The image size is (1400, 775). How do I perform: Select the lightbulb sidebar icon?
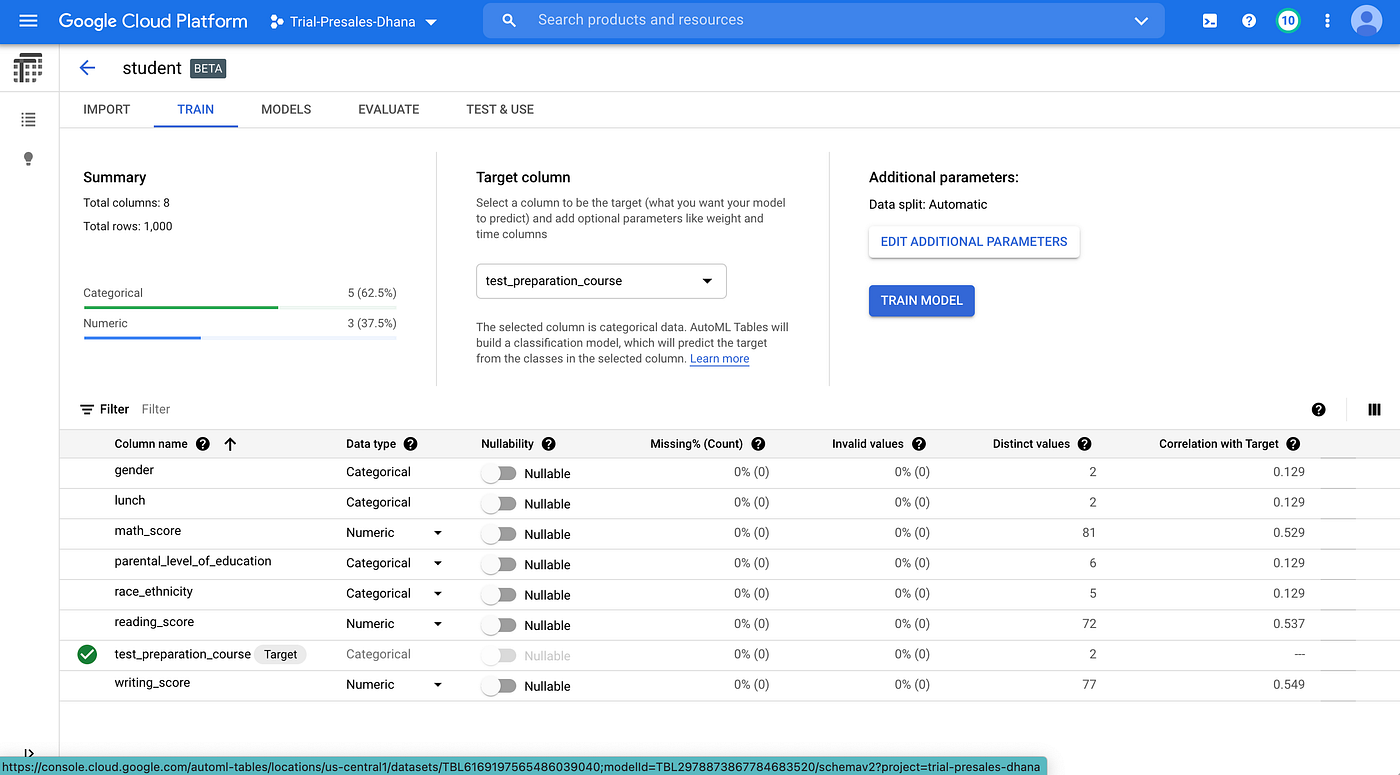tap(28, 158)
